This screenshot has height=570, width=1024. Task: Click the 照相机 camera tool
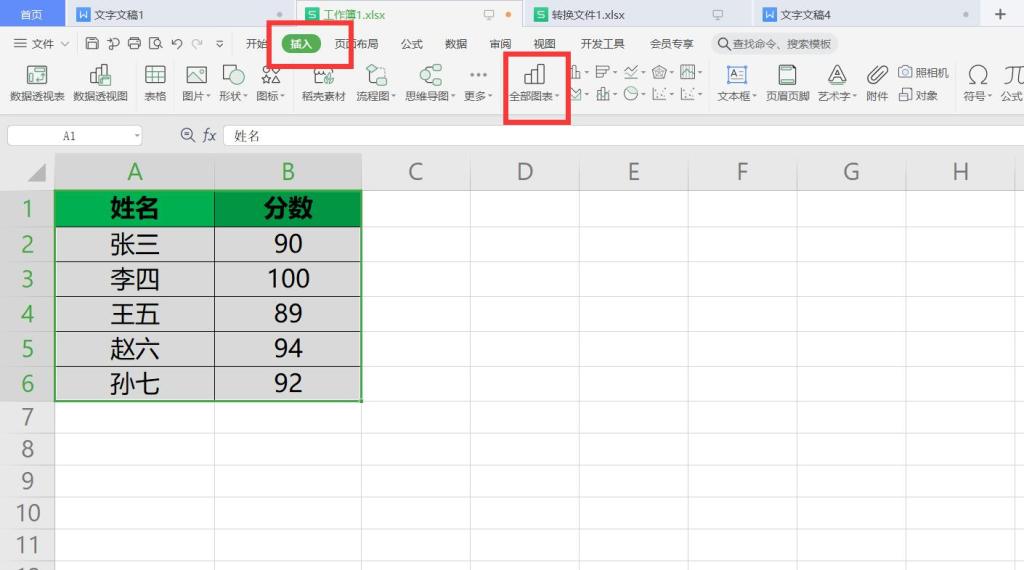point(923,72)
